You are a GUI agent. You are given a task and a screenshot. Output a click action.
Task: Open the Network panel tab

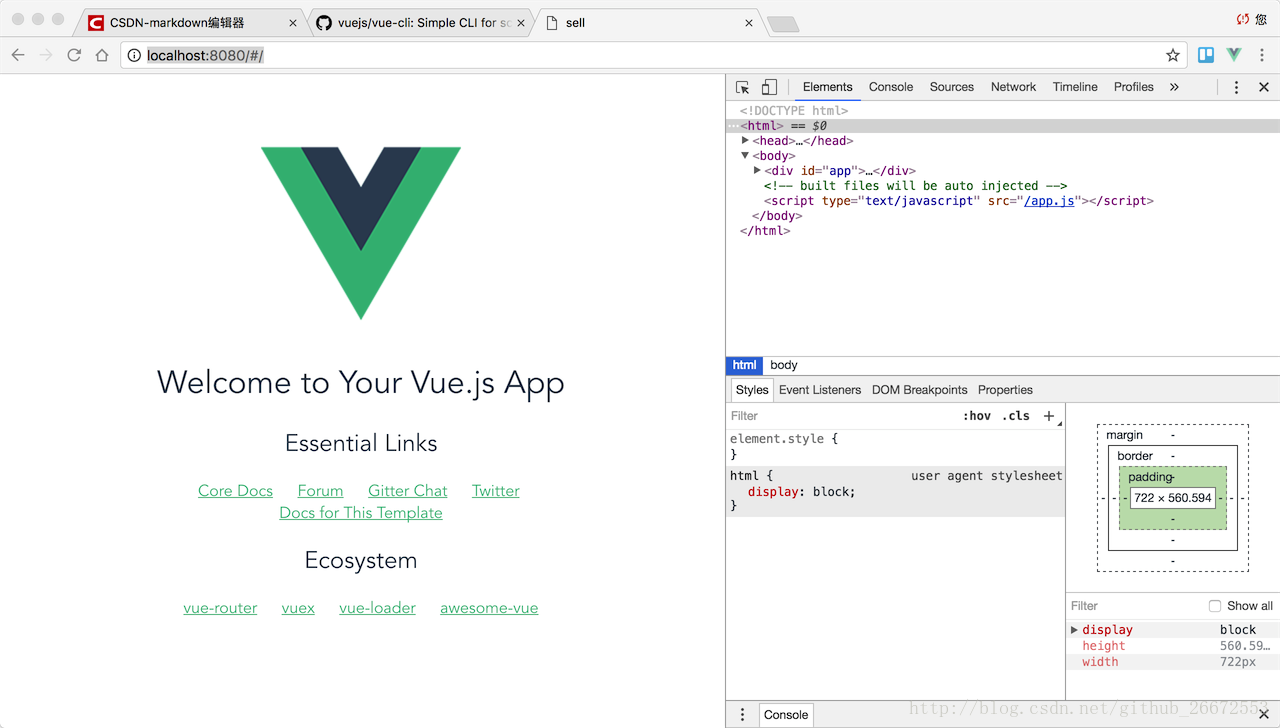(x=1013, y=87)
